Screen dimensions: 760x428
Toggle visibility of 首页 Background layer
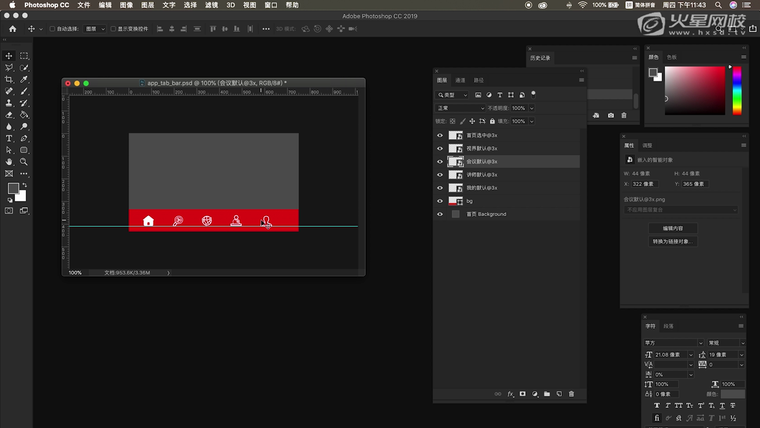[440, 214]
